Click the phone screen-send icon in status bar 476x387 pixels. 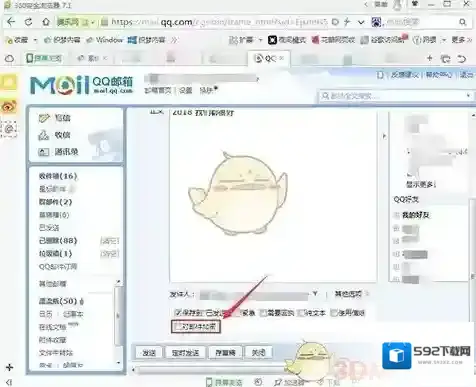tap(209, 382)
